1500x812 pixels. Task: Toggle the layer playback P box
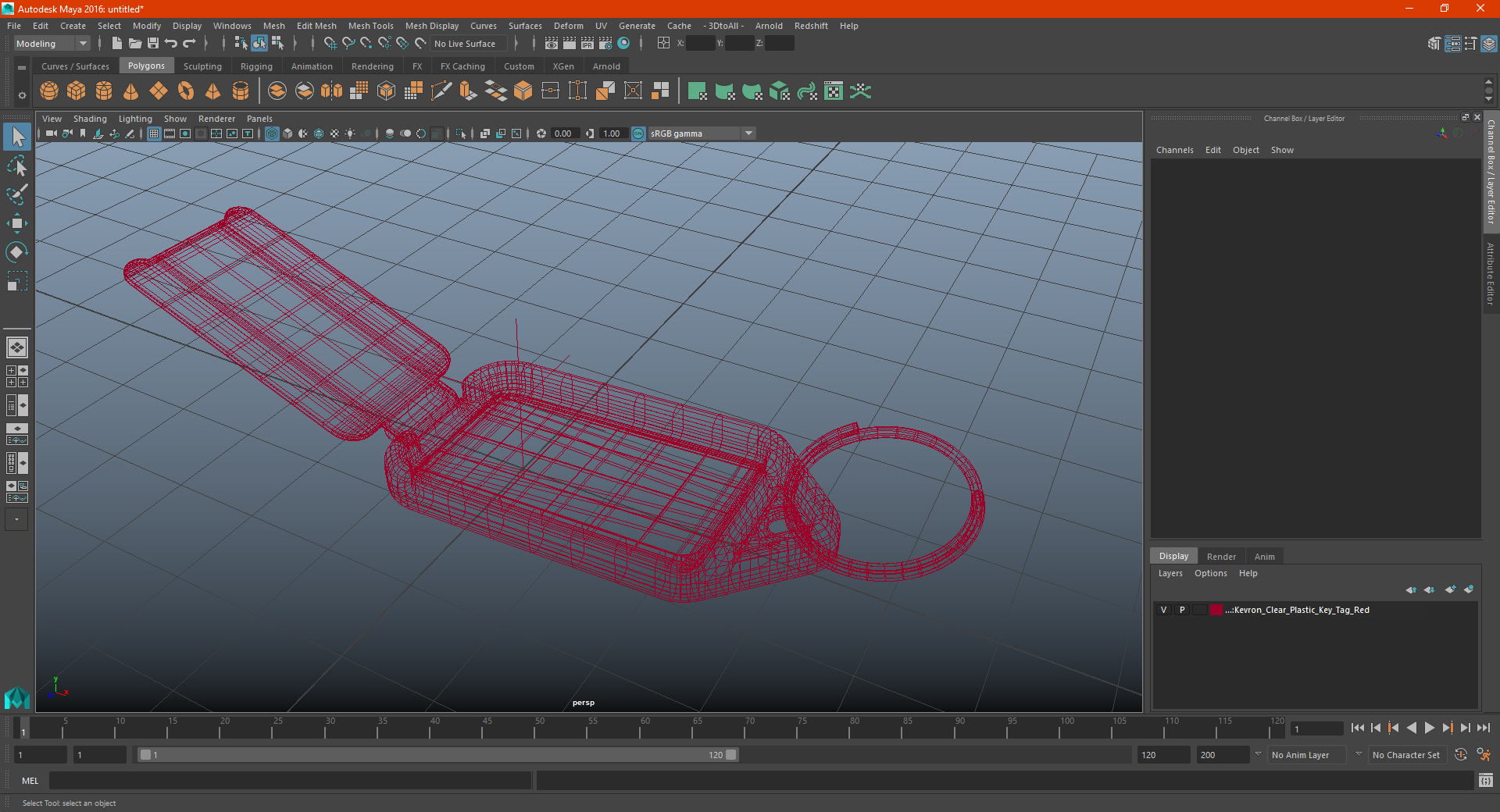click(1182, 610)
